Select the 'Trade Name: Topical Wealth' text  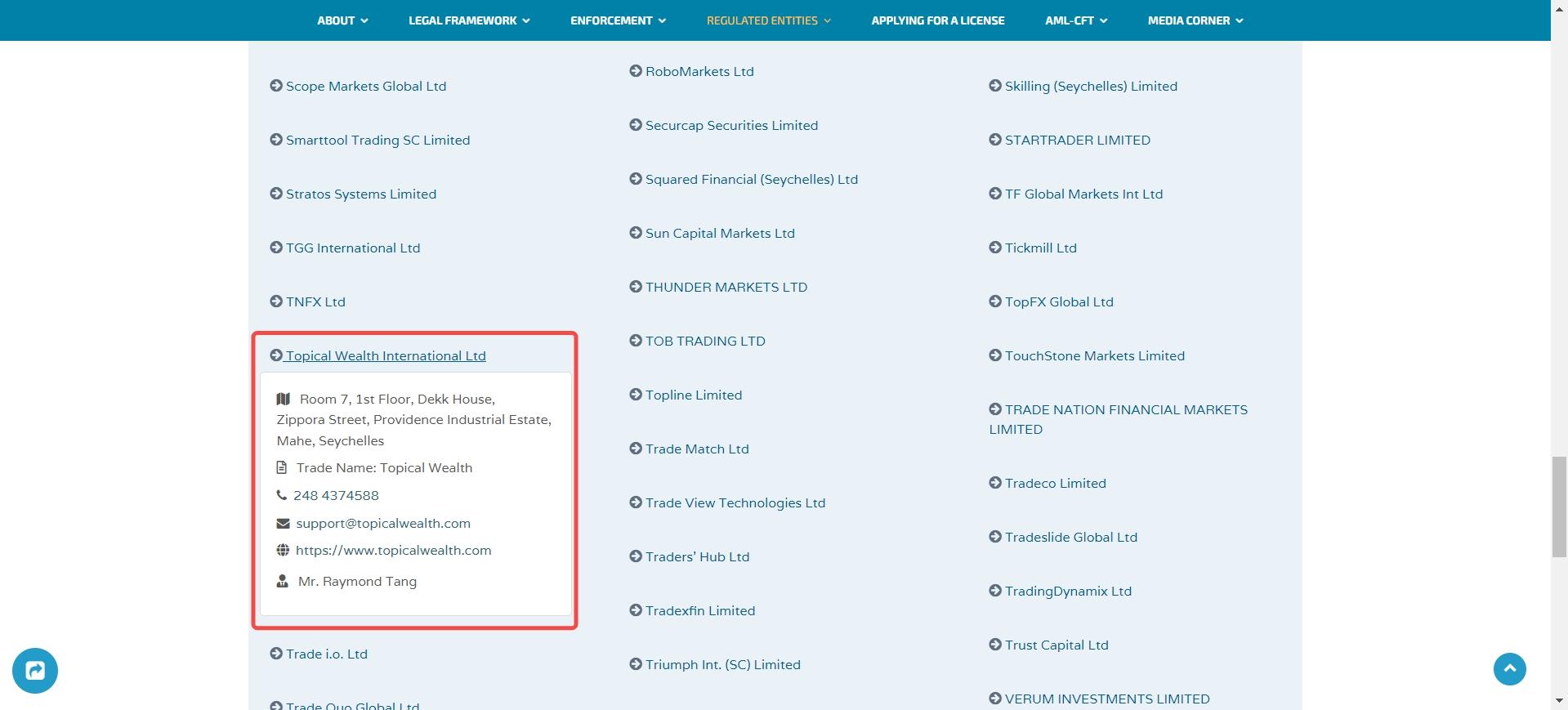pyautogui.click(x=384, y=467)
